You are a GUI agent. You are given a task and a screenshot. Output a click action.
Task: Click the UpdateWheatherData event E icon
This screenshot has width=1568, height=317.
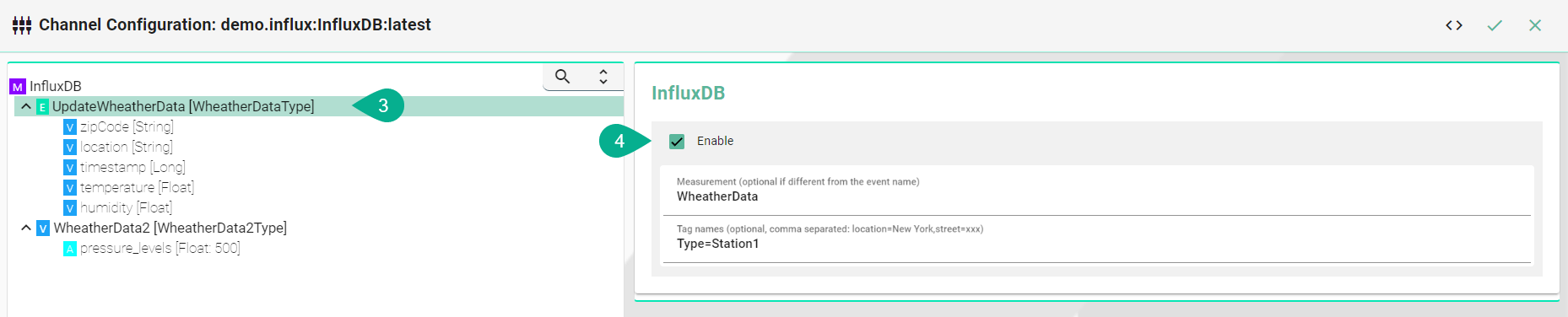tap(42, 107)
